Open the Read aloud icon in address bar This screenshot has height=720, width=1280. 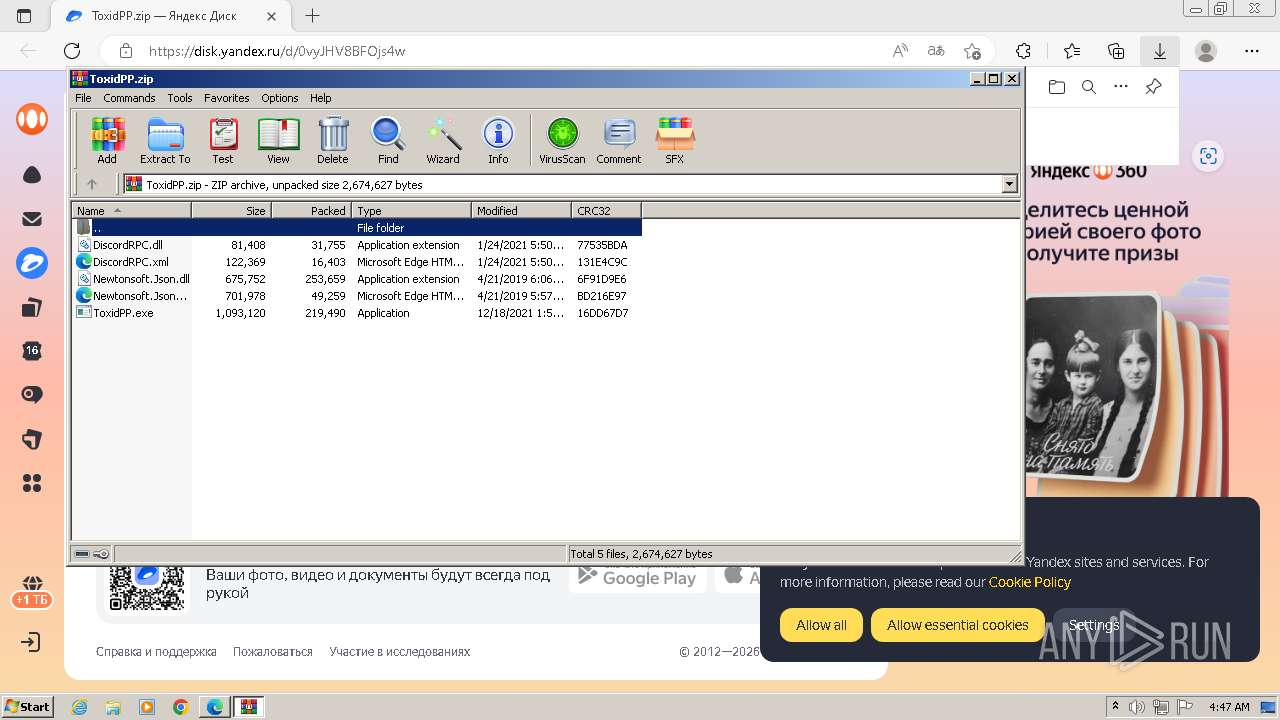(900, 51)
